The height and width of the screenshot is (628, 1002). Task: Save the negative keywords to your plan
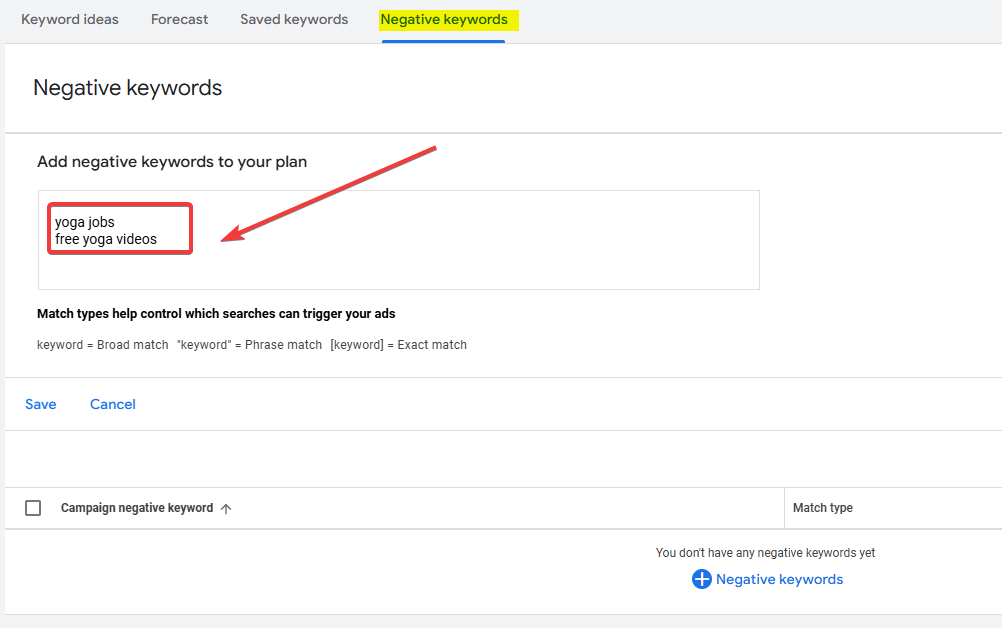(x=40, y=404)
